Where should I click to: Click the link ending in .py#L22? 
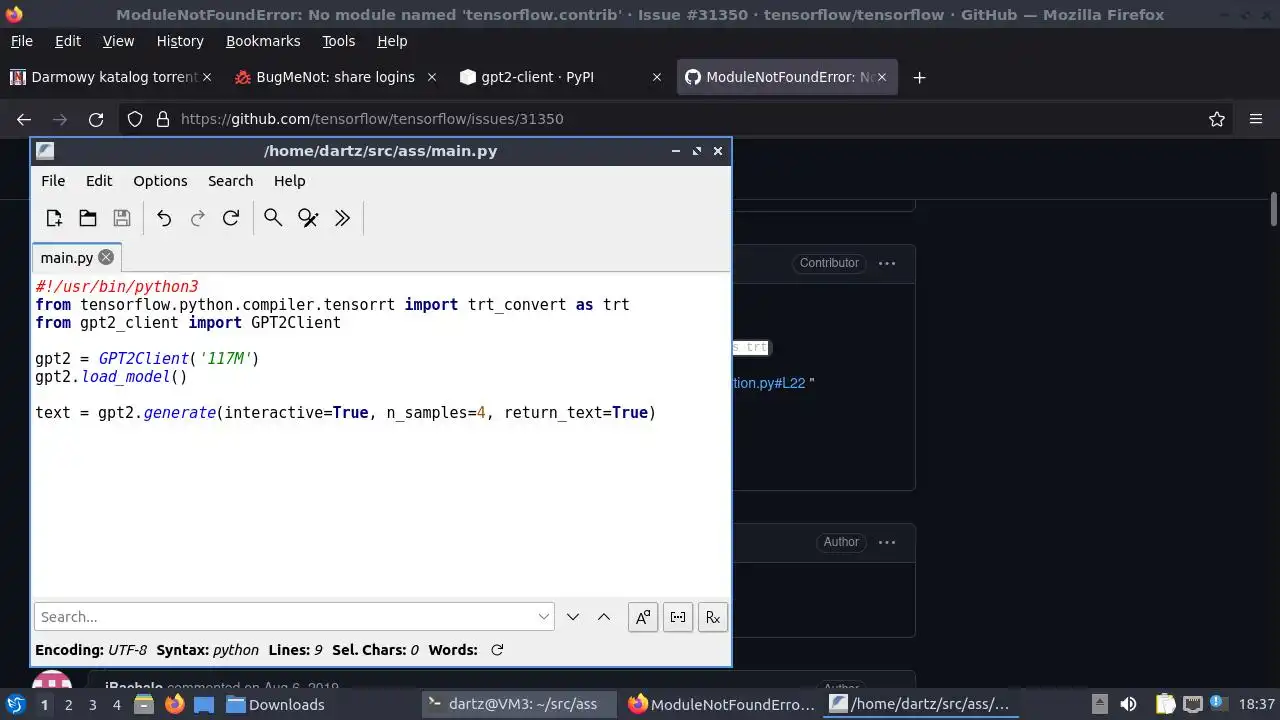769,383
